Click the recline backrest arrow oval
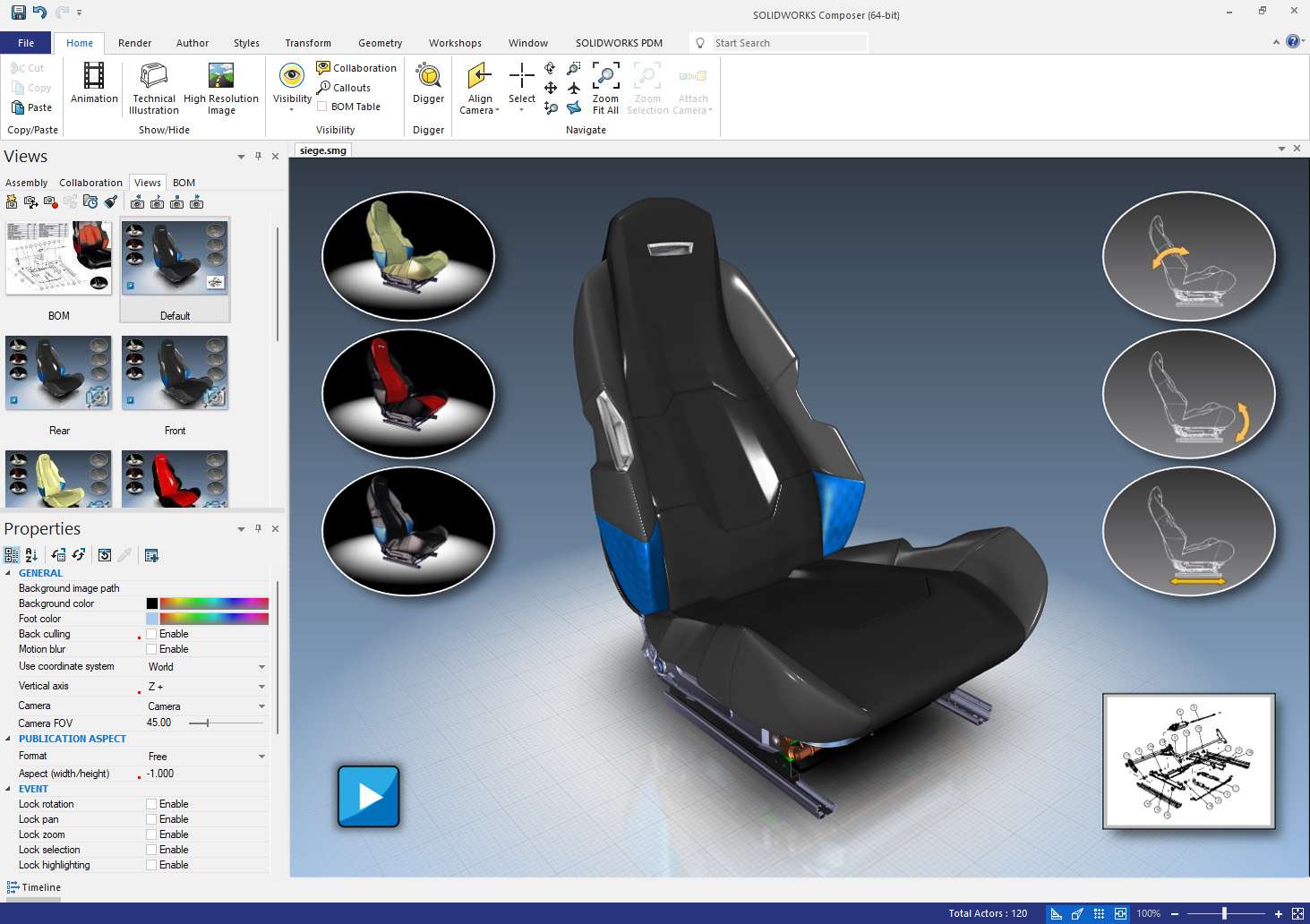Image resolution: width=1310 pixels, height=924 pixels. pos(1188,256)
